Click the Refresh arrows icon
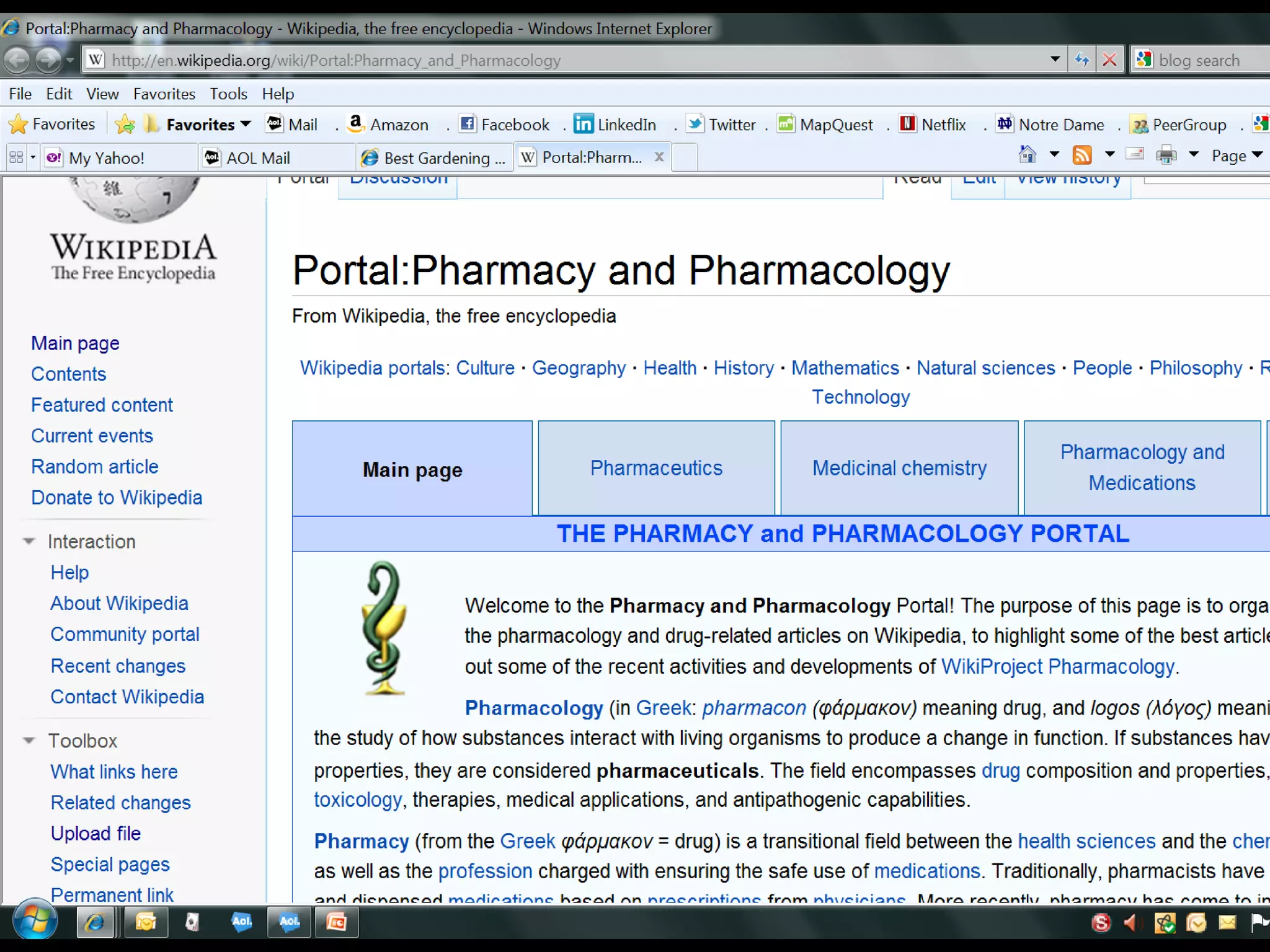The width and height of the screenshot is (1270, 952). 1082,60
